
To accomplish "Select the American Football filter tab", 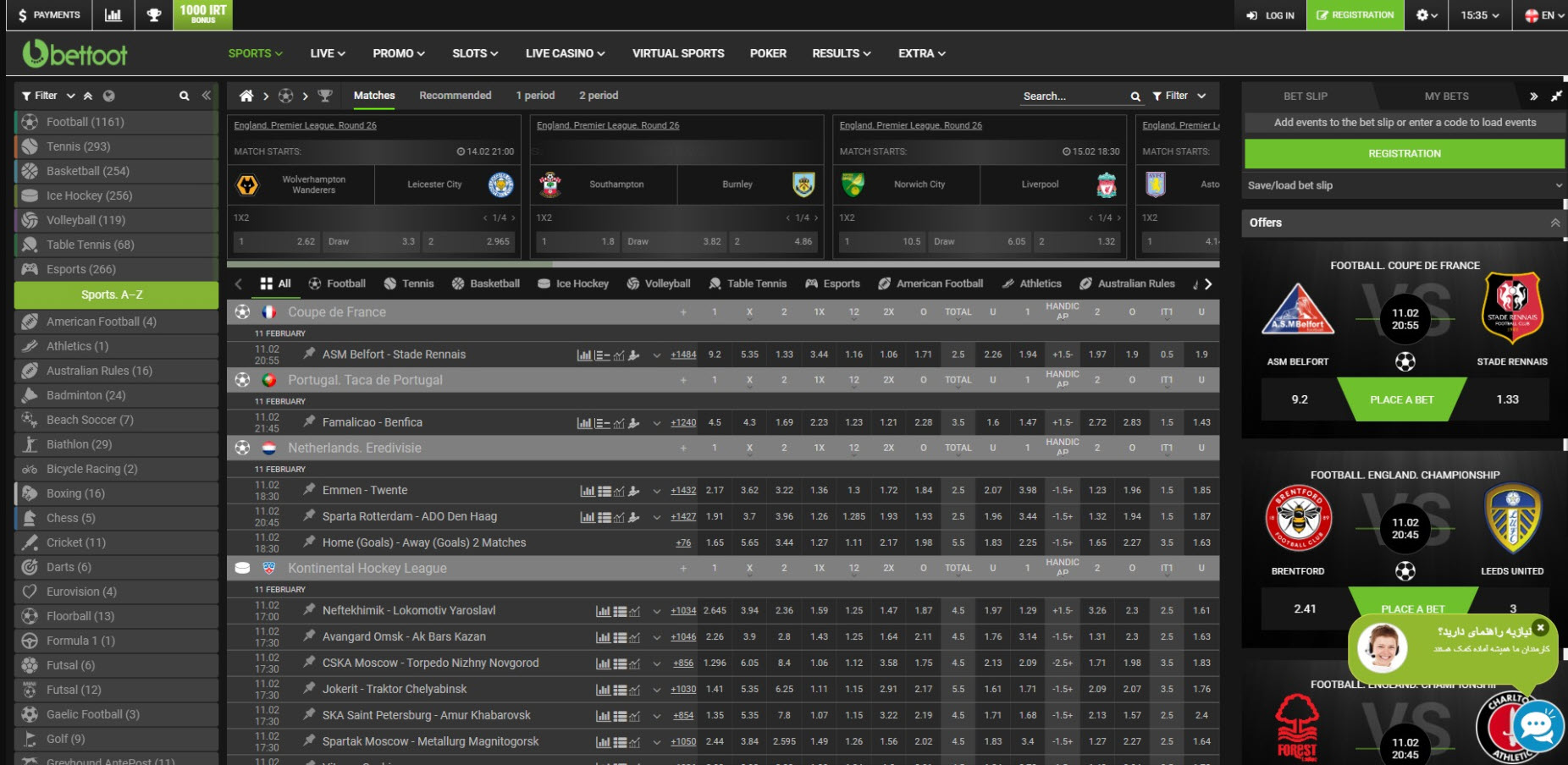I will point(930,283).
